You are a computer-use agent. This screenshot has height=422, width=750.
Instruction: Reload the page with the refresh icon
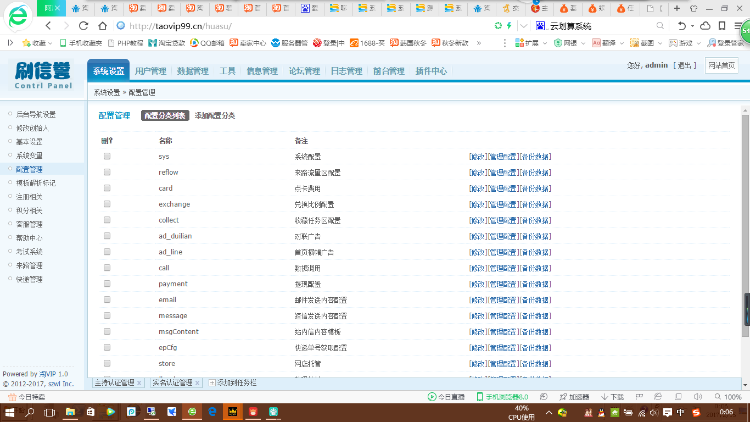click(x=84, y=26)
